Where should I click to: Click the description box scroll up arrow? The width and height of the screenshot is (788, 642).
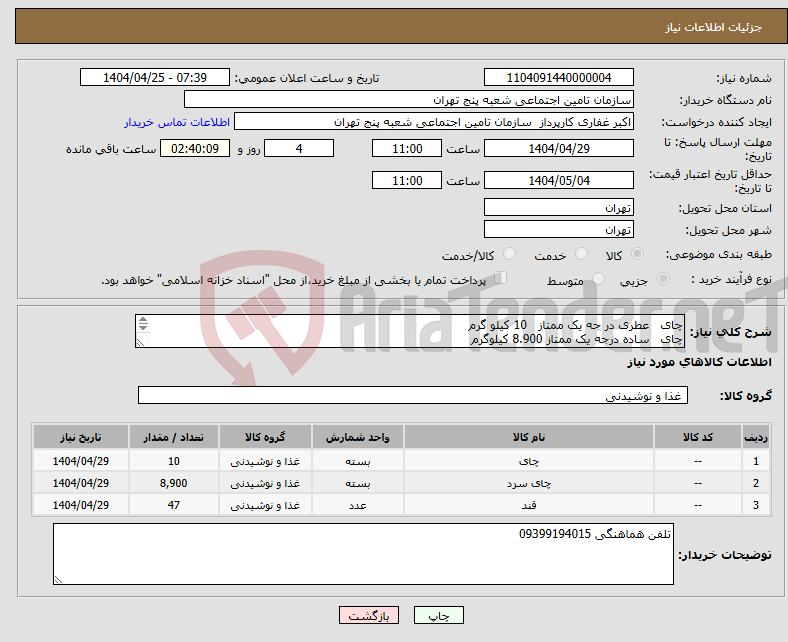pos(143,320)
